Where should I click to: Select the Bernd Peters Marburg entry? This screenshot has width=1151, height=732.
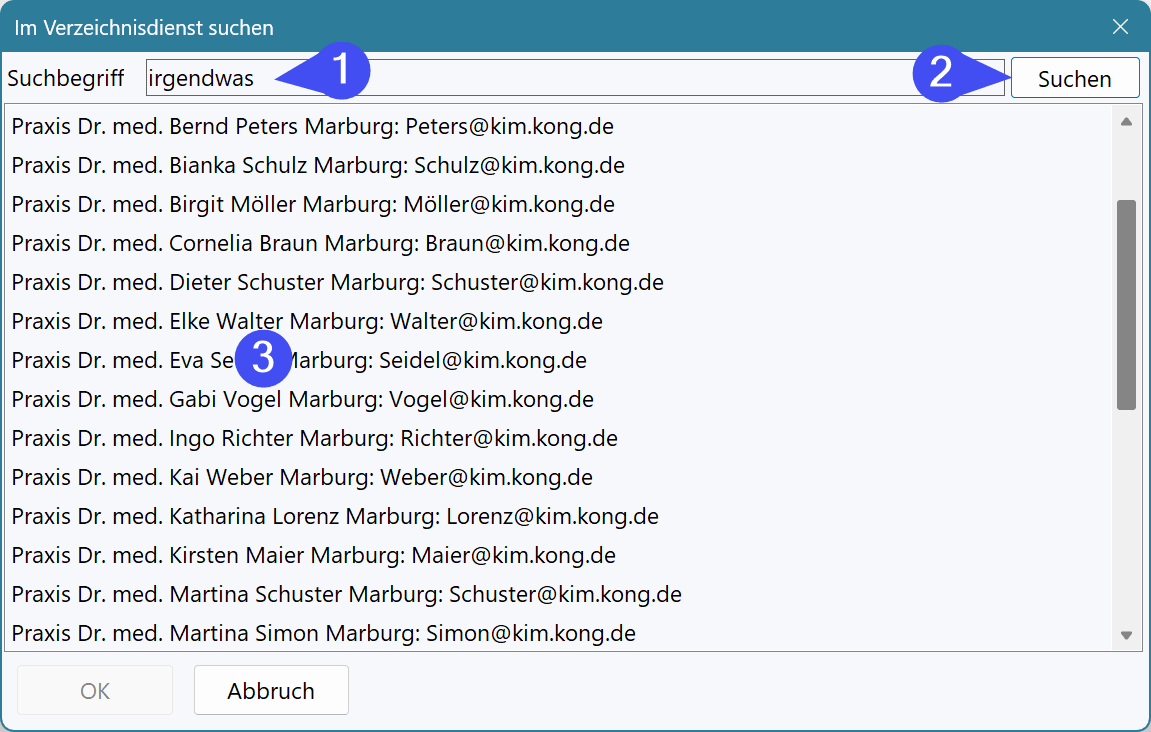312,127
